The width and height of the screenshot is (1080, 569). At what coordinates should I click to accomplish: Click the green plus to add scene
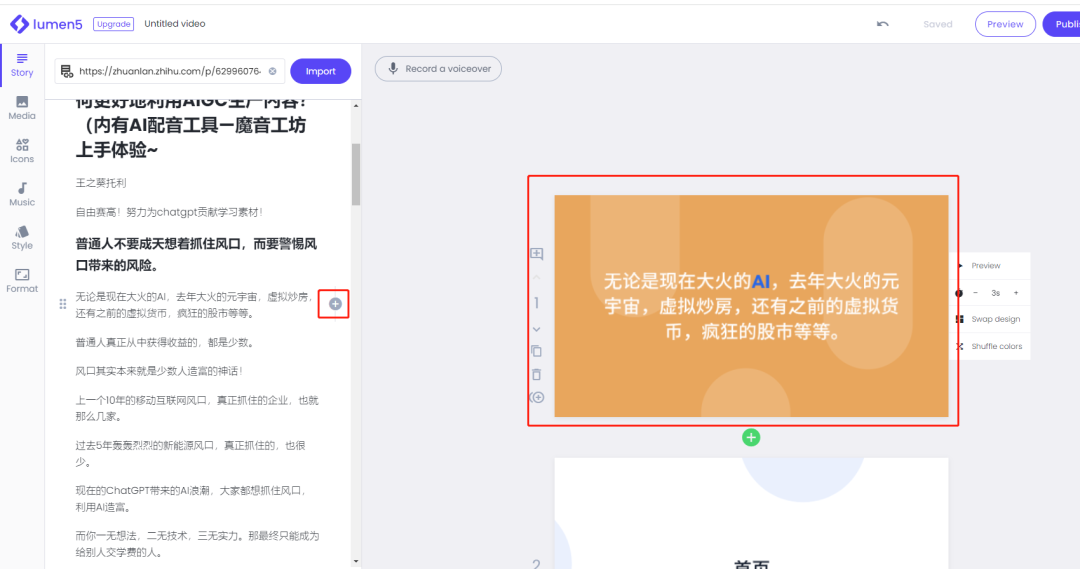pyautogui.click(x=751, y=437)
